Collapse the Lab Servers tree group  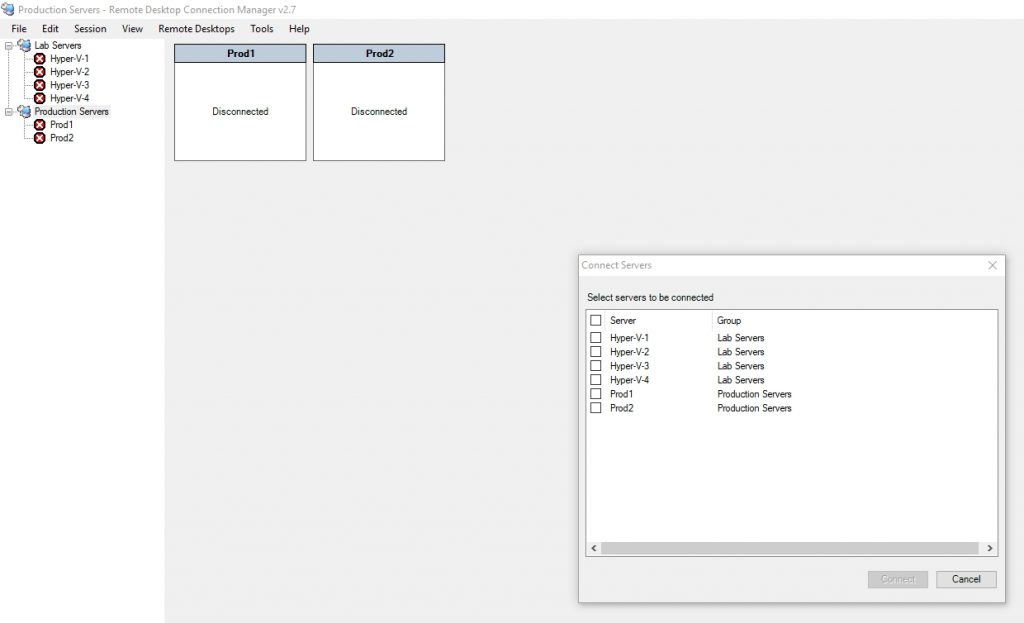[x=8, y=46]
